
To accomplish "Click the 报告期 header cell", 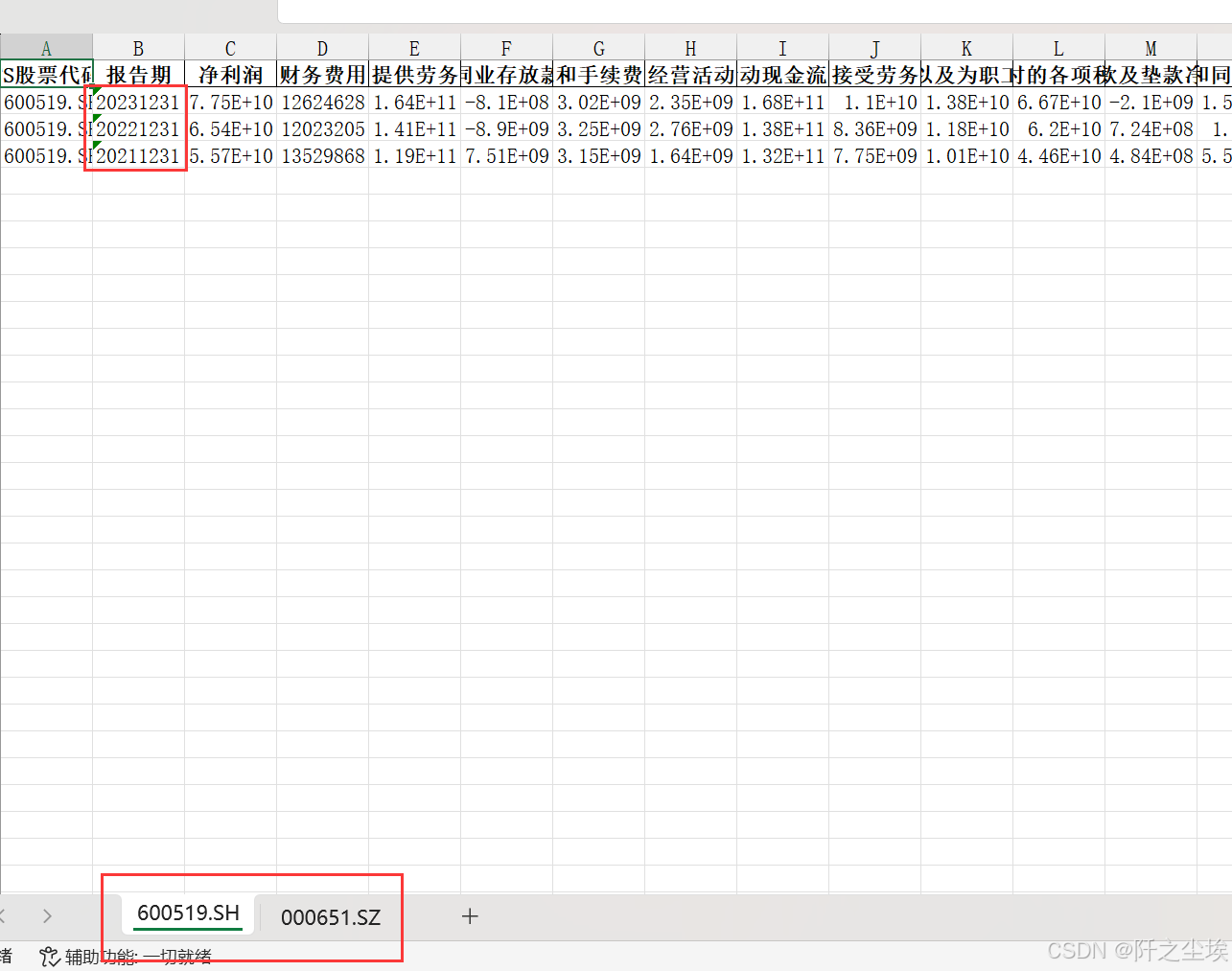I will (x=138, y=75).
